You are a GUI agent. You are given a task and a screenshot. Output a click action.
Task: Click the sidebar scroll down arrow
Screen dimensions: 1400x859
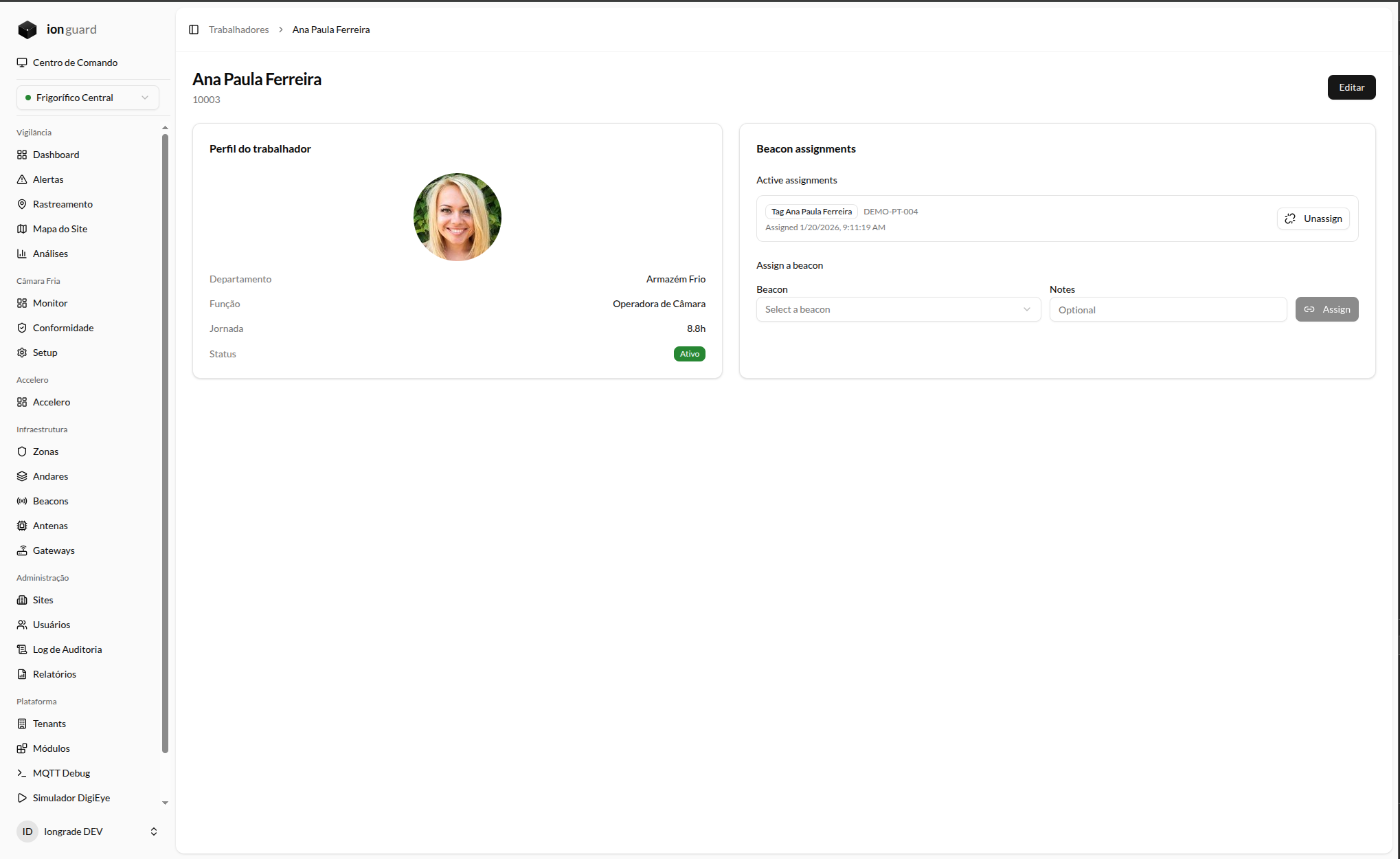point(165,803)
